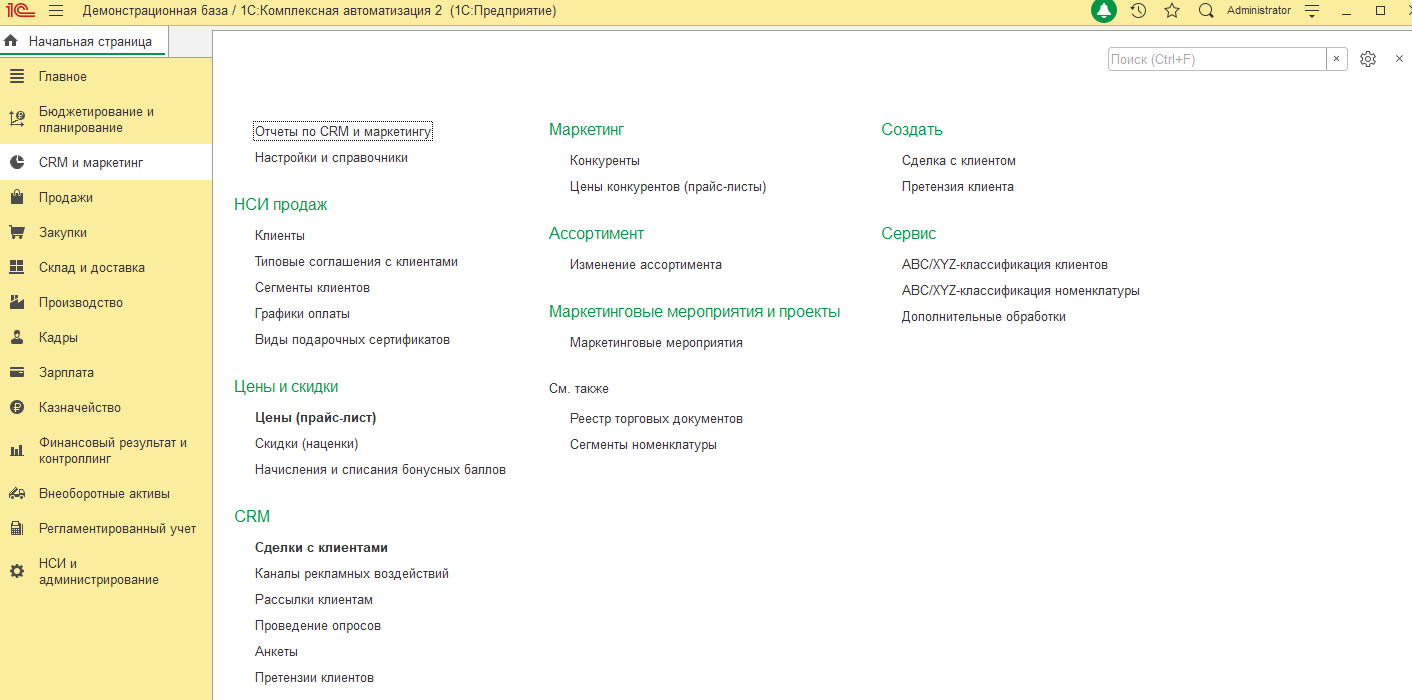Open Цены (прайс-лист)
The image size is (1412, 700).
[x=315, y=417]
